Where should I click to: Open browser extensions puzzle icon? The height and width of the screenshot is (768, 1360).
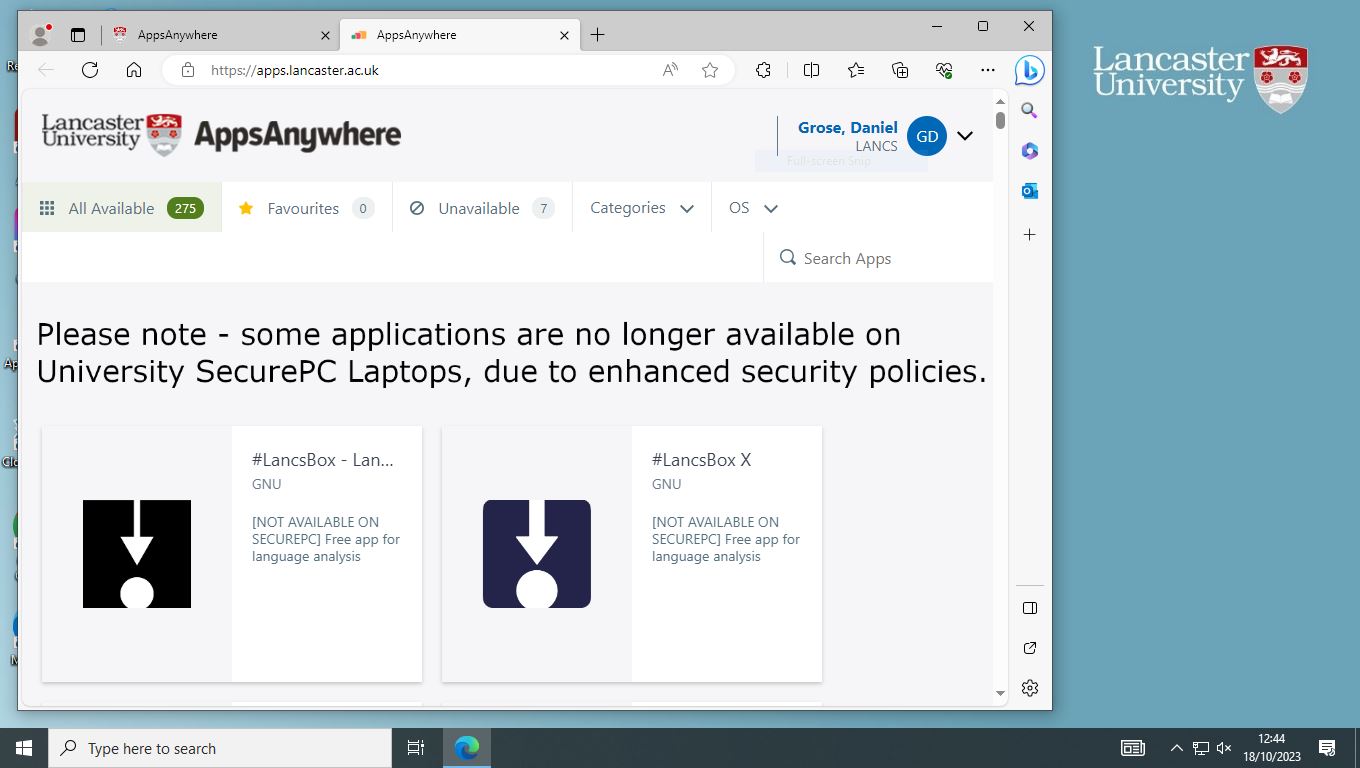tap(763, 70)
